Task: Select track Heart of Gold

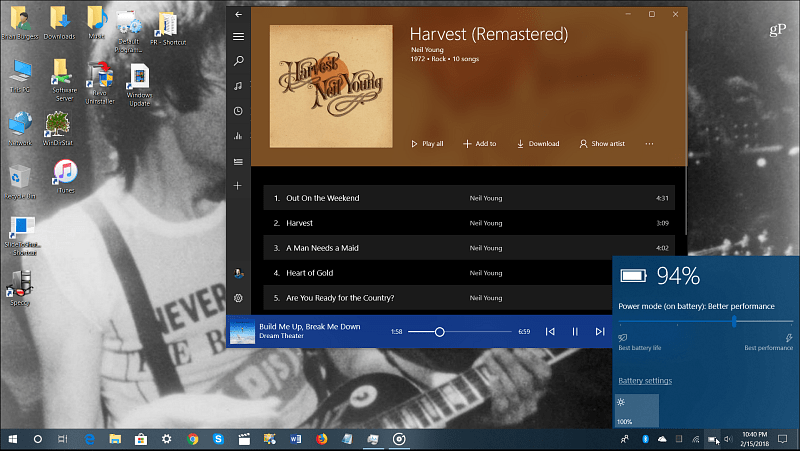Action: (x=439, y=273)
